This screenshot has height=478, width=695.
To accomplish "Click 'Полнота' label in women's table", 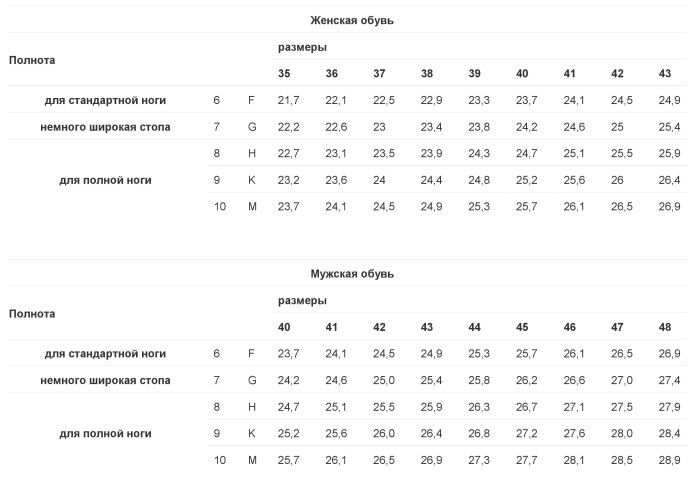I will click(x=32, y=60).
